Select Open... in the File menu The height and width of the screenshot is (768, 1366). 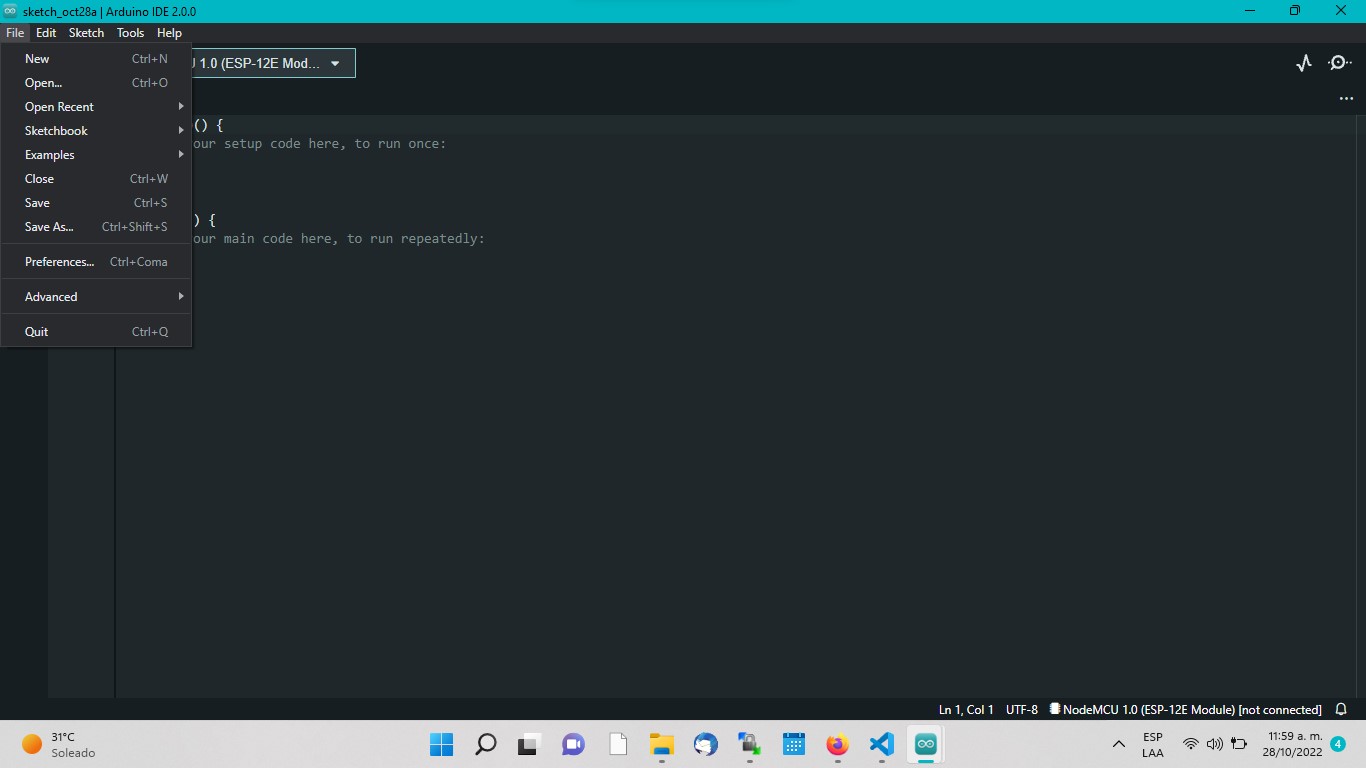click(x=96, y=83)
